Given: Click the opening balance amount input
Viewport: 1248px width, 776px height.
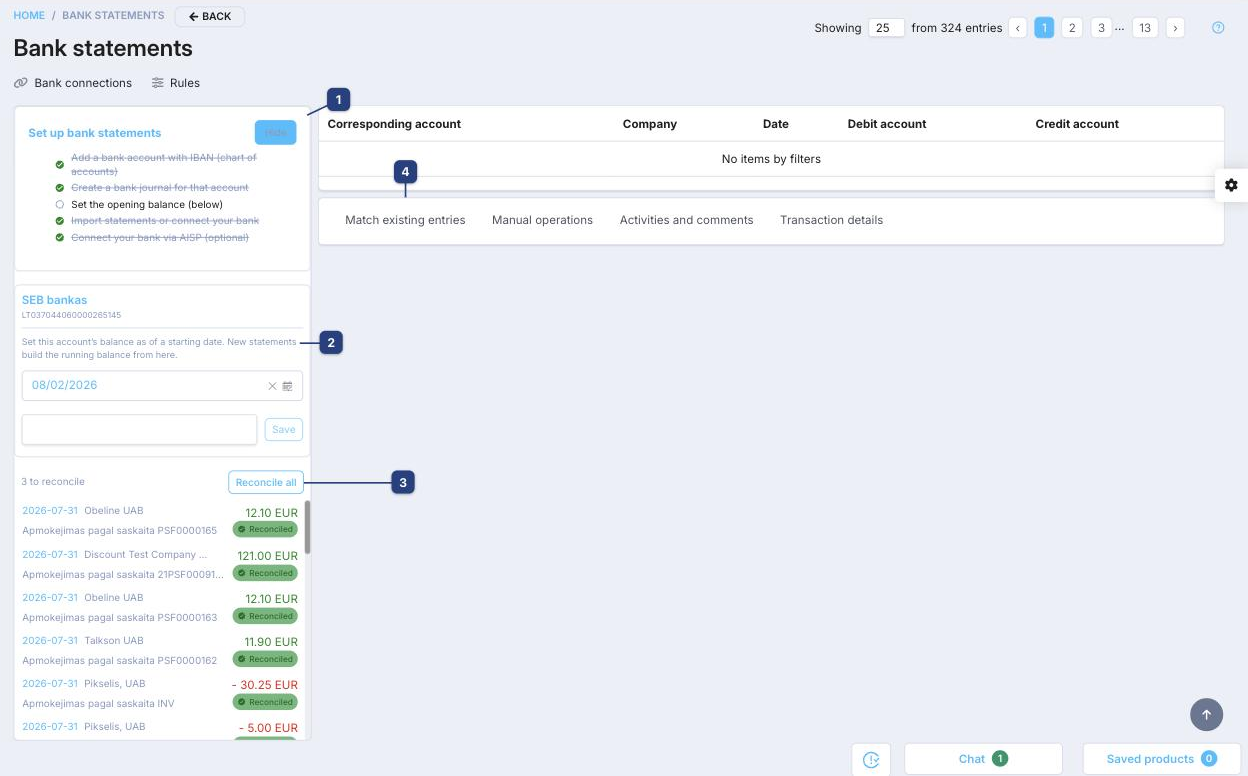Looking at the screenshot, I should (140, 430).
